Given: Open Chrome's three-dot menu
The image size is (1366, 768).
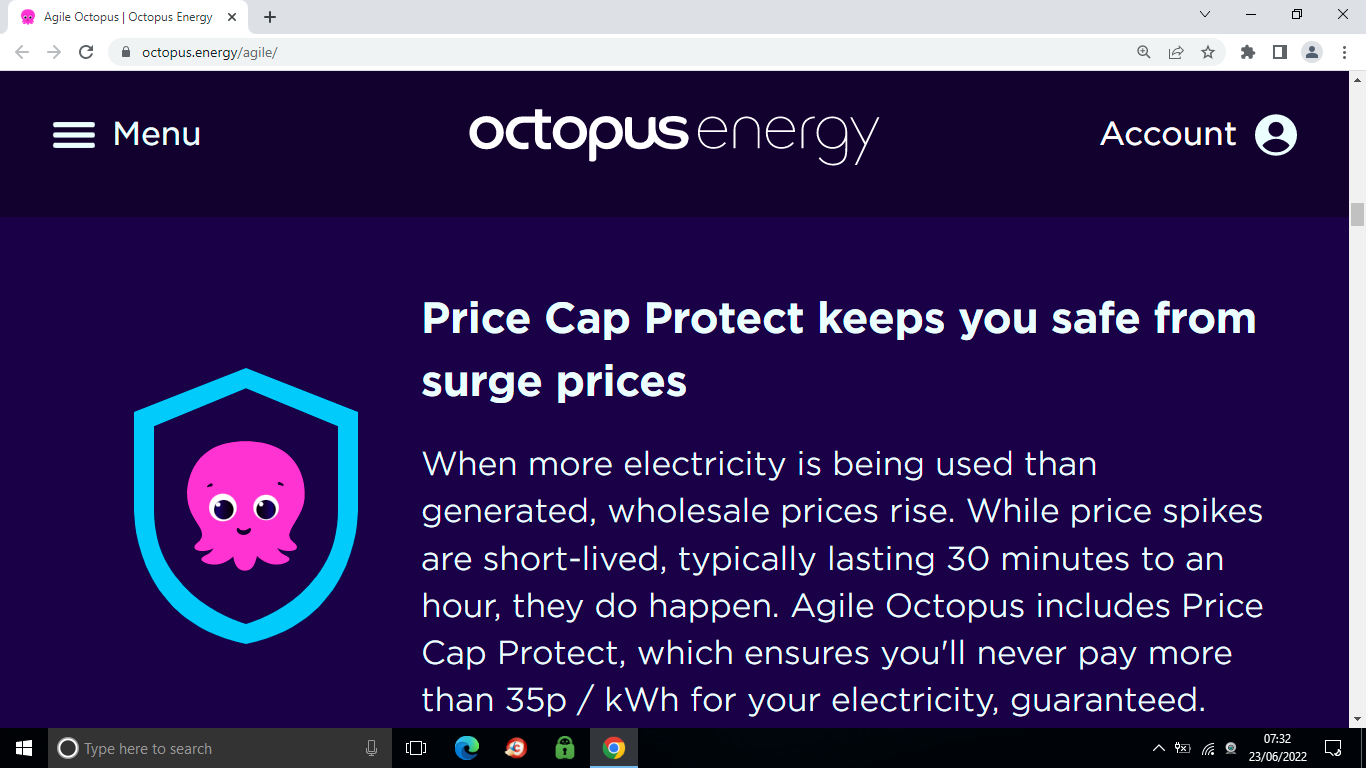Looking at the screenshot, I should pos(1343,52).
